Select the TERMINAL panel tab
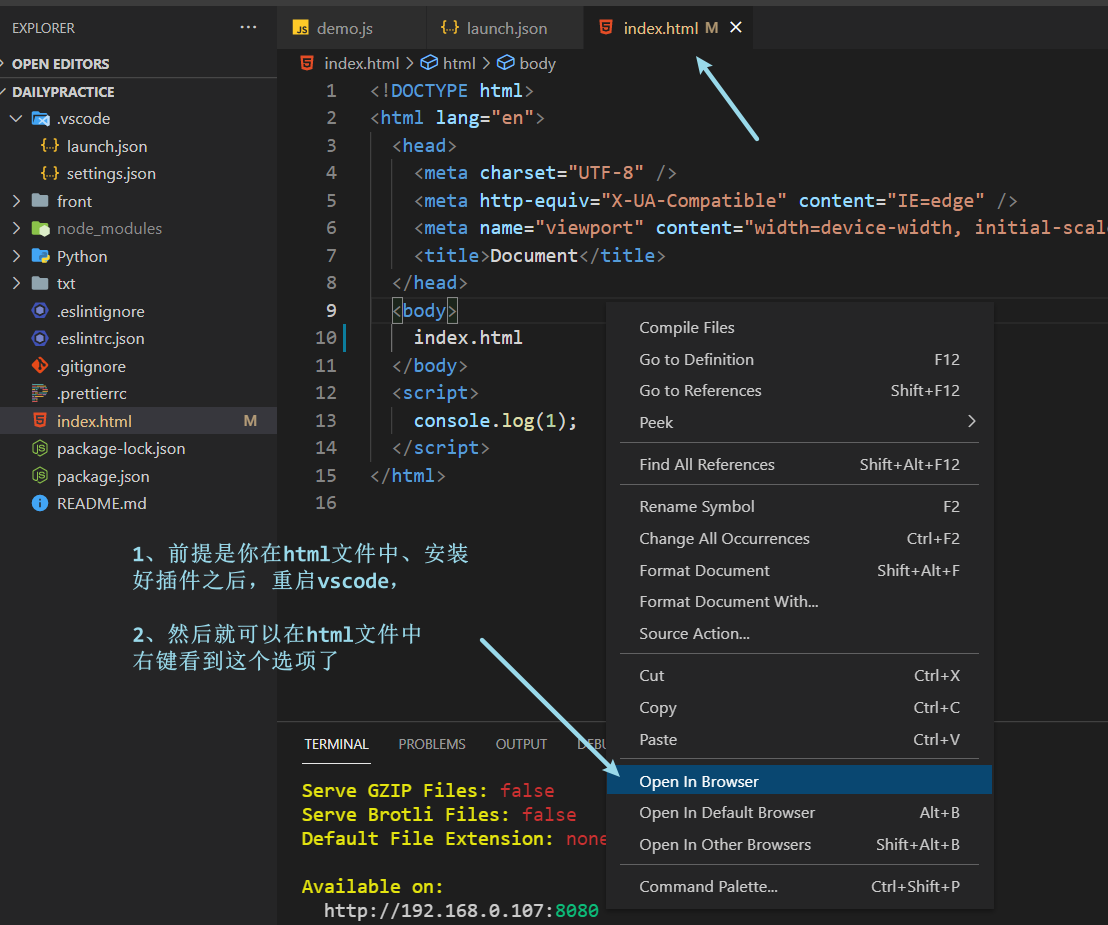The width and height of the screenshot is (1108, 925). [x=336, y=744]
